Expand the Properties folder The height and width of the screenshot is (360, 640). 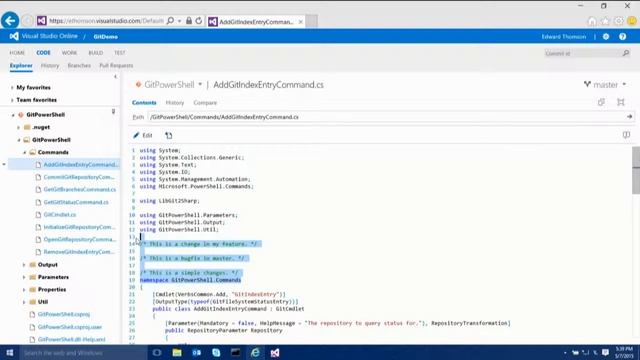click(x=24, y=290)
